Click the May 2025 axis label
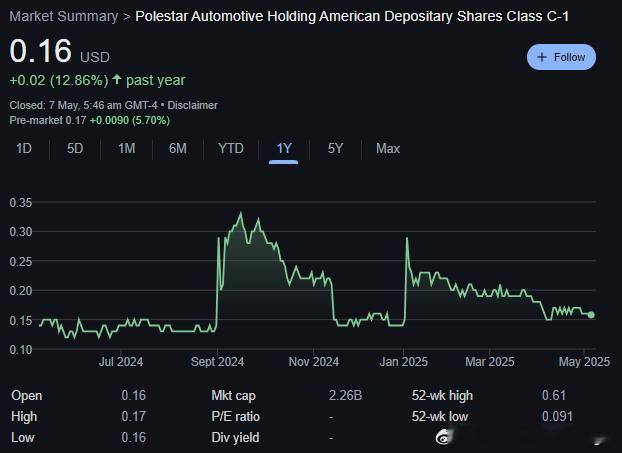 tap(584, 362)
